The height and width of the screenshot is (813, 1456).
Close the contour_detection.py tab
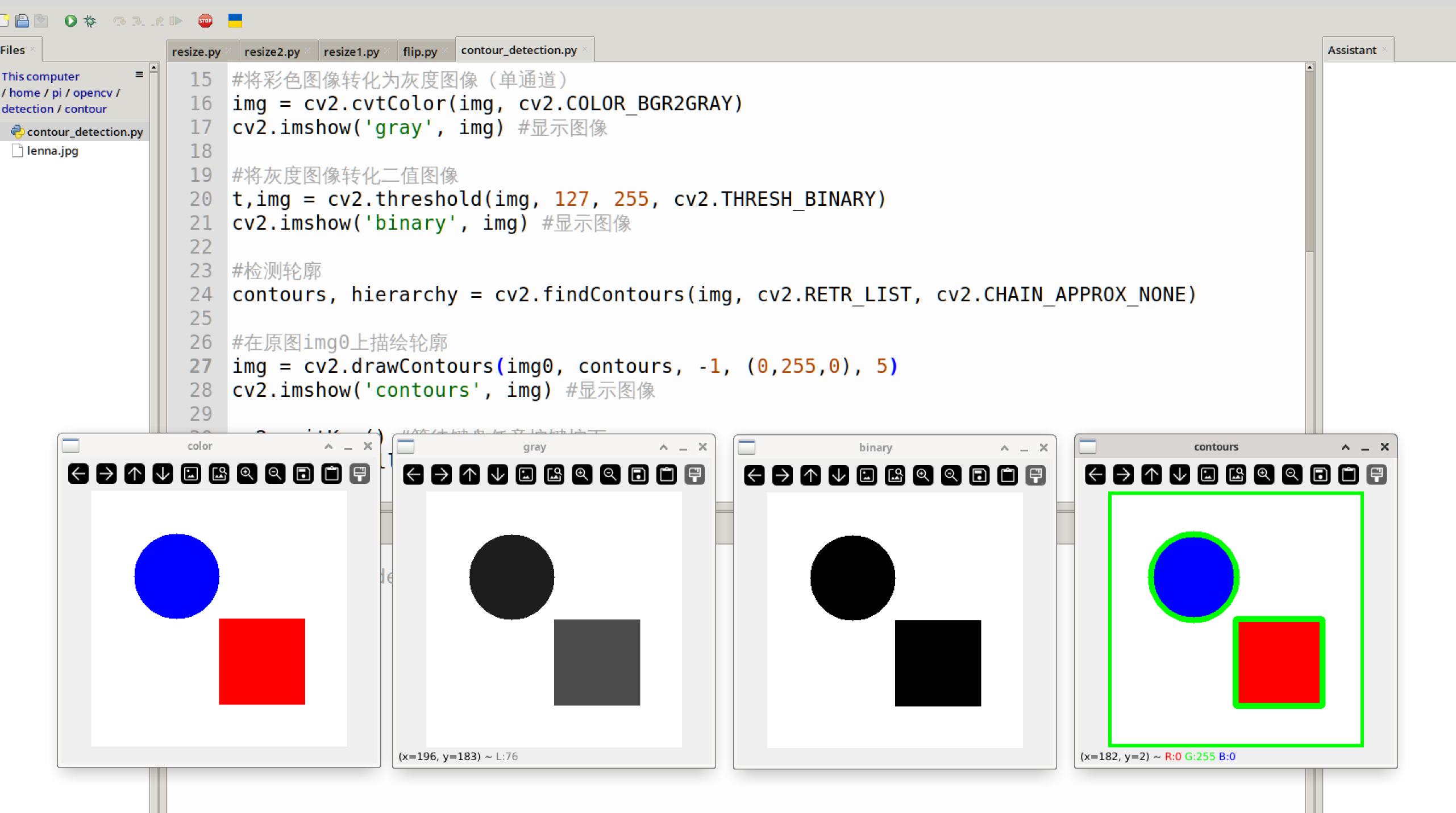(585, 50)
